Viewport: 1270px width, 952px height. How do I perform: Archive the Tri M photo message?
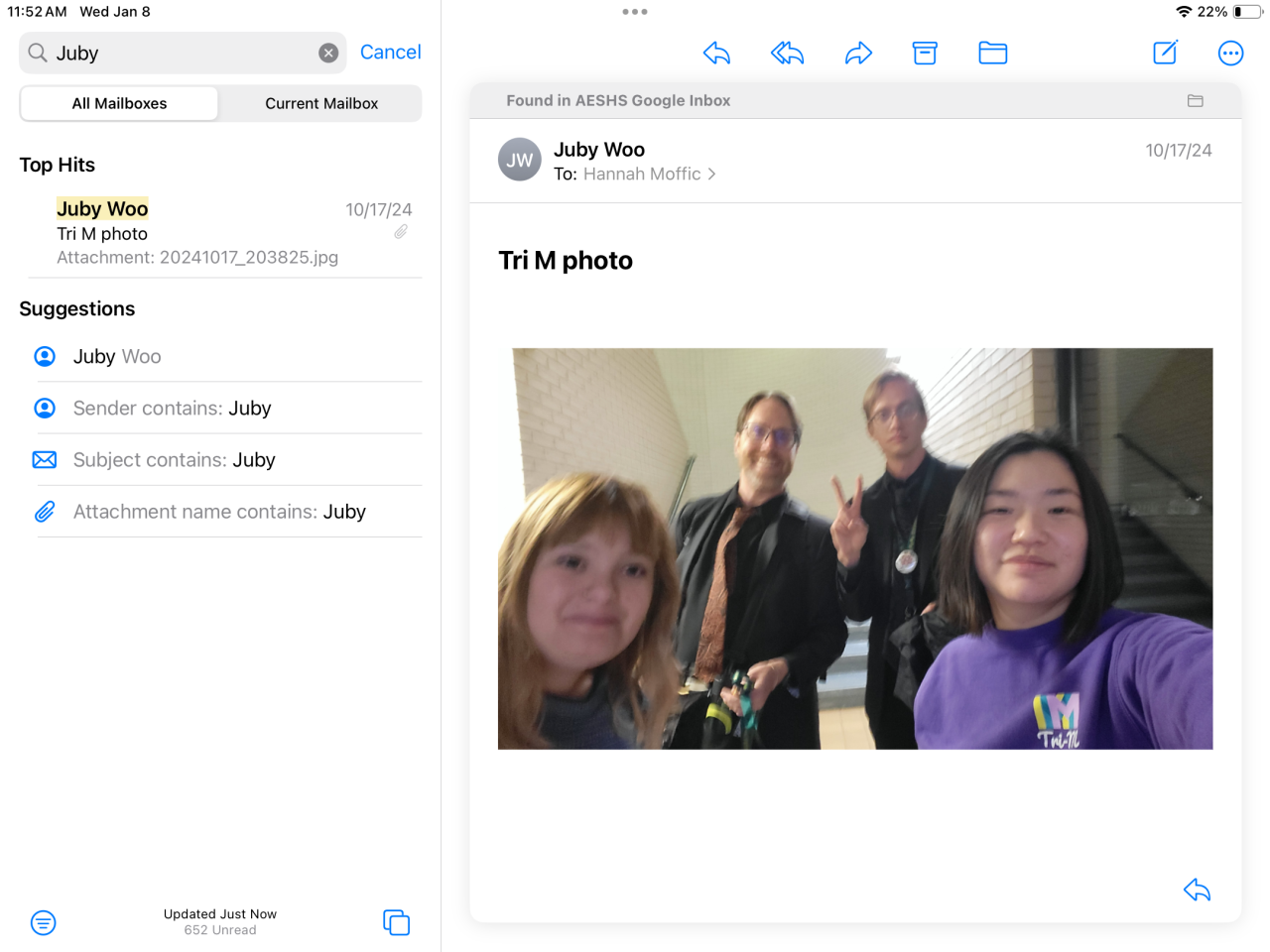925,53
